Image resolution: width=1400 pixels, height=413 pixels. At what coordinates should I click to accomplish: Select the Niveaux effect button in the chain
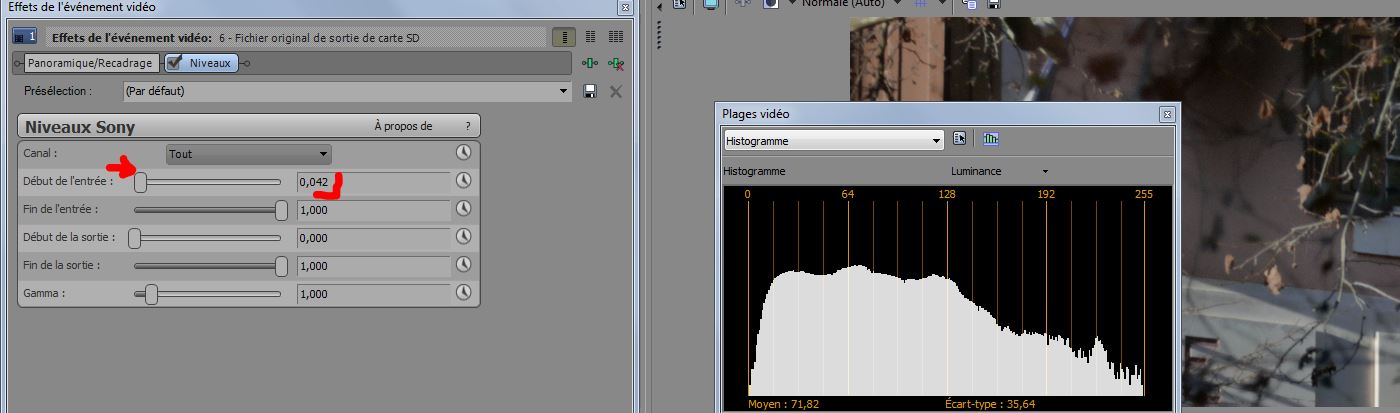point(201,63)
